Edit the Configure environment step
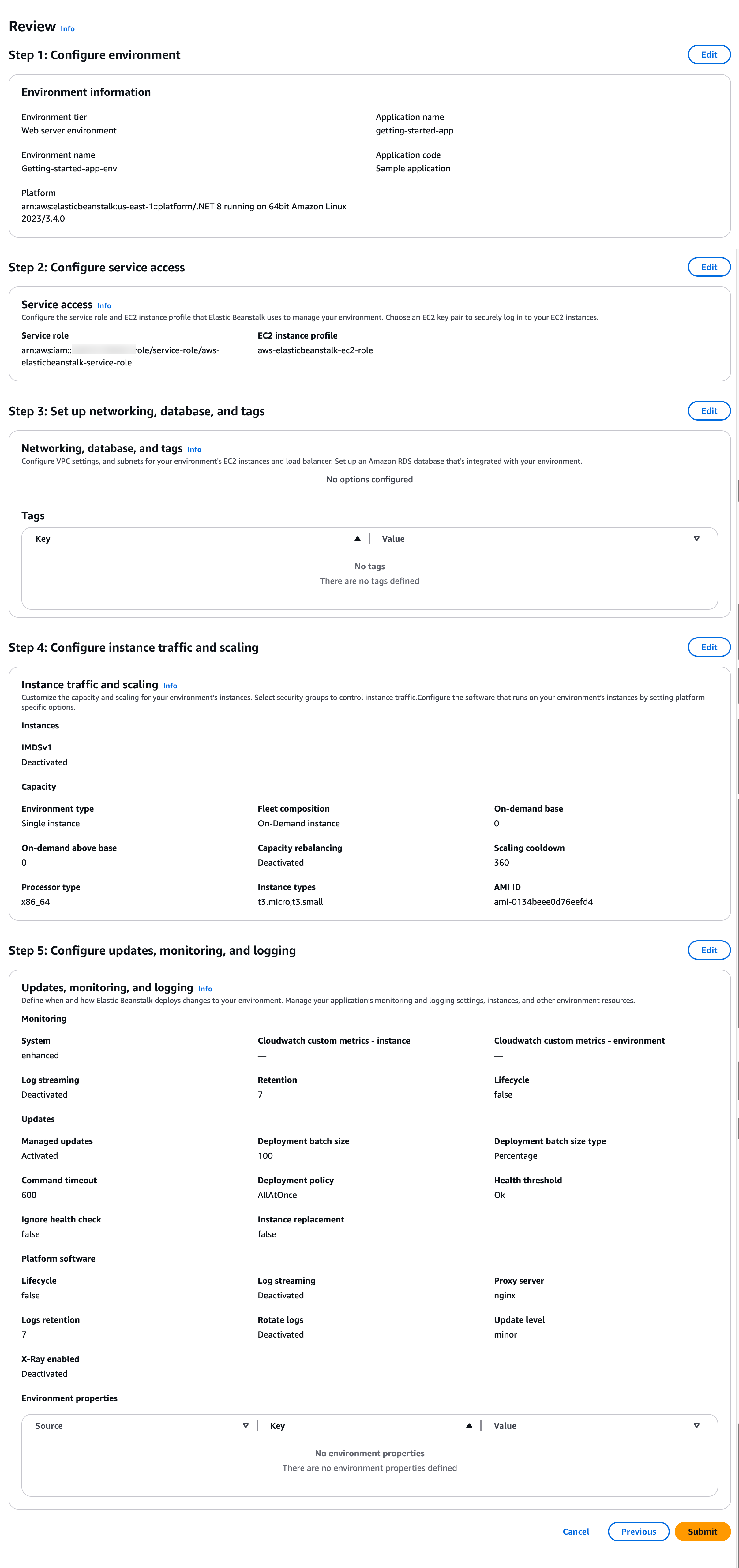 point(709,54)
